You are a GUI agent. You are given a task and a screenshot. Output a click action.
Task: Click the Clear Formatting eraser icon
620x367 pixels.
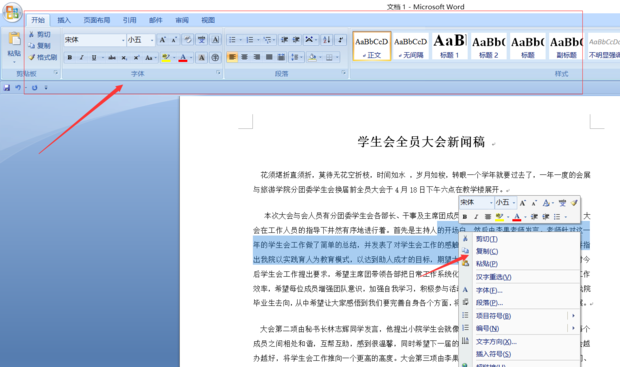[x=188, y=40]
